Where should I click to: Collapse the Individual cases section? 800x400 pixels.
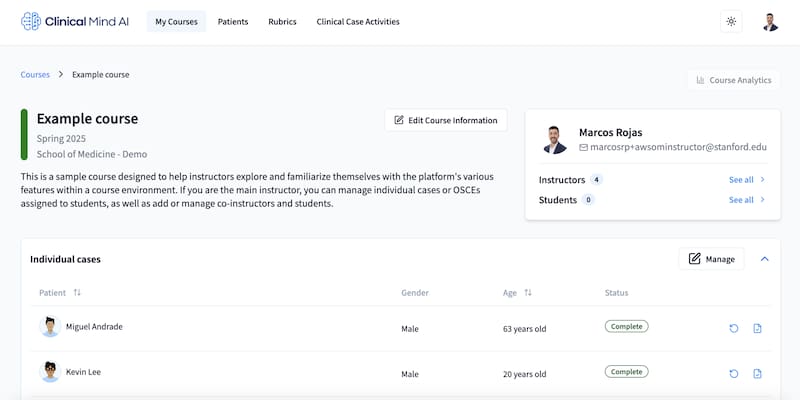[765, 259]
